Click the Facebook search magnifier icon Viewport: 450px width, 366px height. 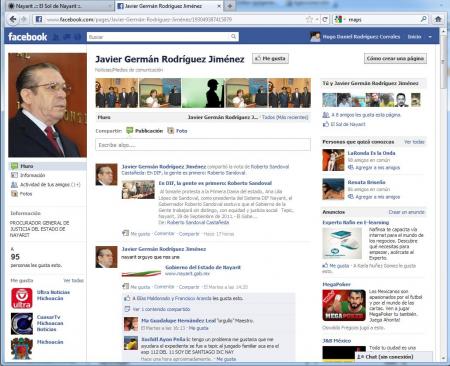coord(234,37)
